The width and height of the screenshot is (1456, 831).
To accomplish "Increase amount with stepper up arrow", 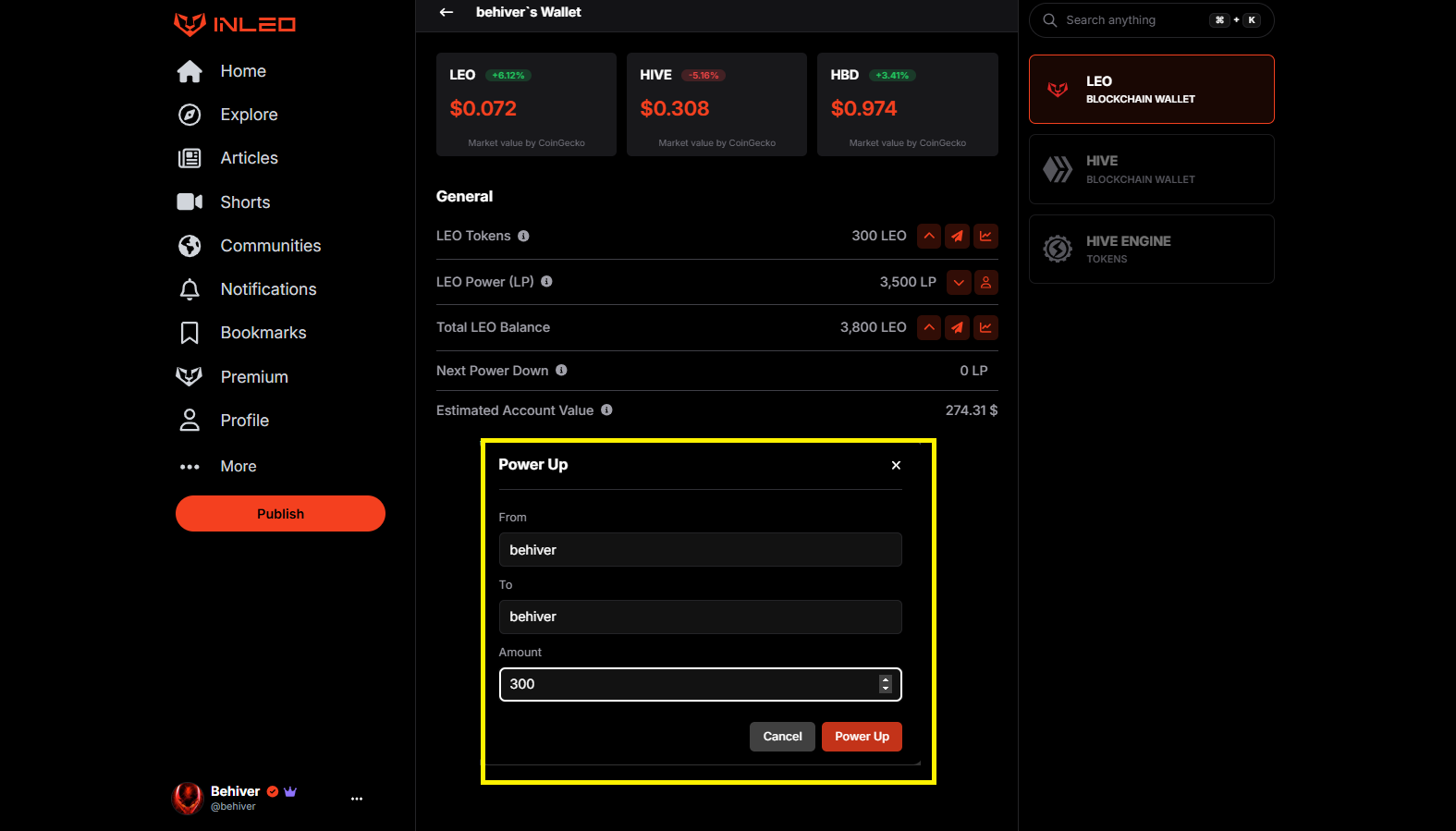I will [x=886, y=679].
